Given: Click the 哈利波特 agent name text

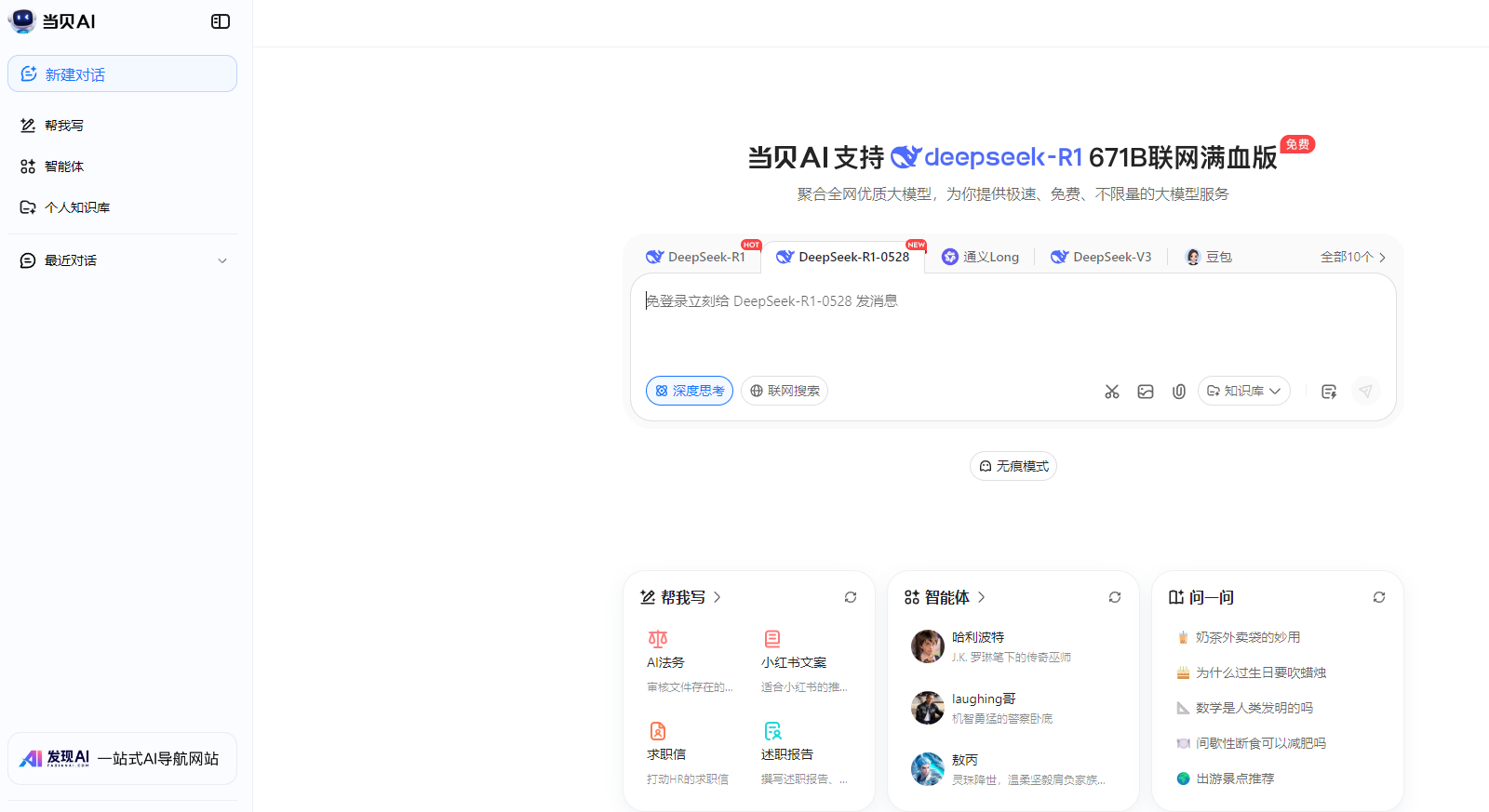Looking at the screenshot, I should [978, 637].
